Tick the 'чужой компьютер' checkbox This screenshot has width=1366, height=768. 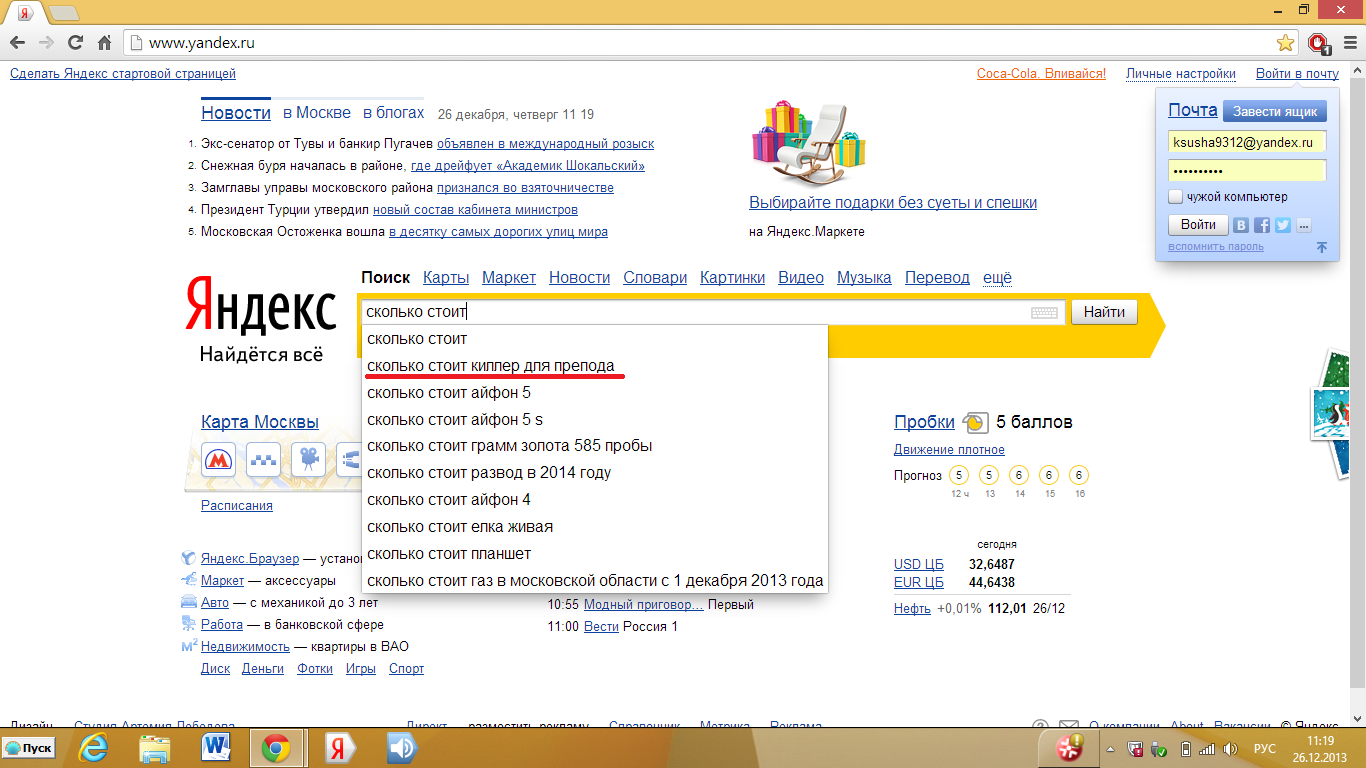pos(1176,197)
